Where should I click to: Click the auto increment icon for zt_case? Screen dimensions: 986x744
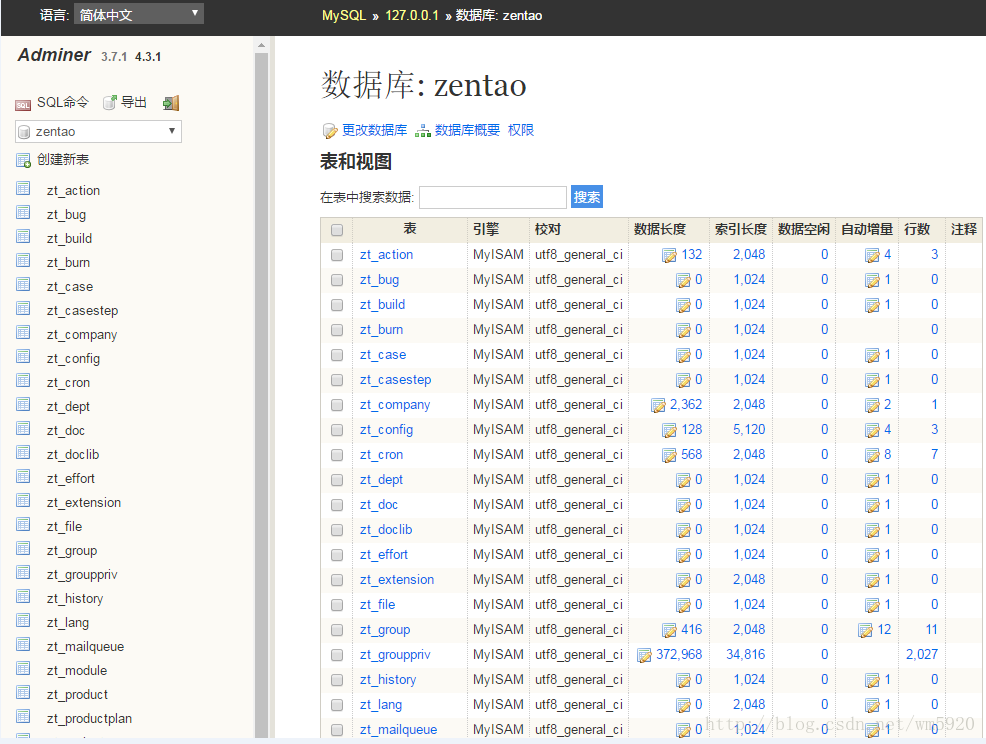point(872,355)
